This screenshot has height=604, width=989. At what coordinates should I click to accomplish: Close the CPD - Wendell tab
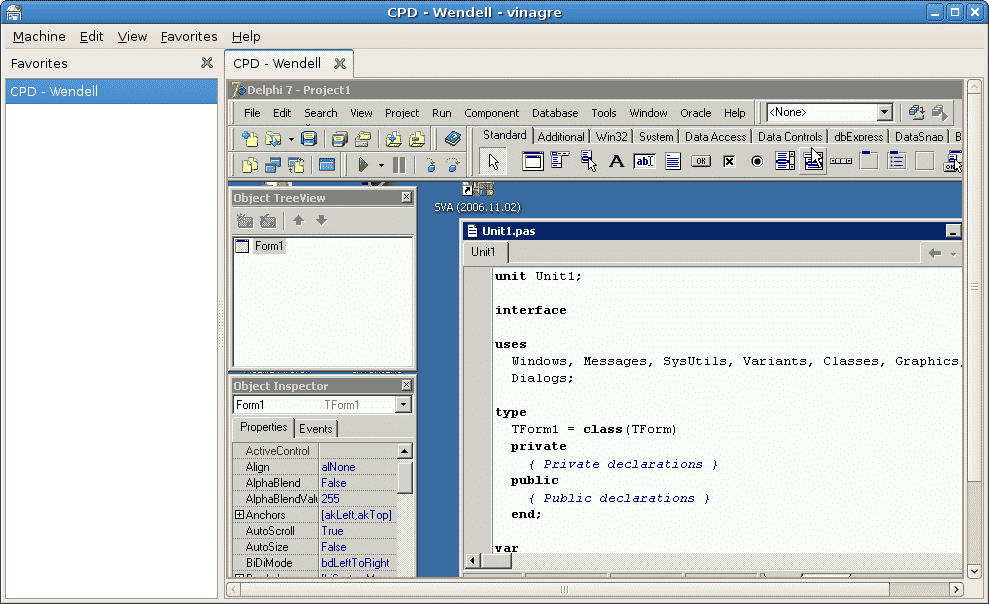(339, 63)
